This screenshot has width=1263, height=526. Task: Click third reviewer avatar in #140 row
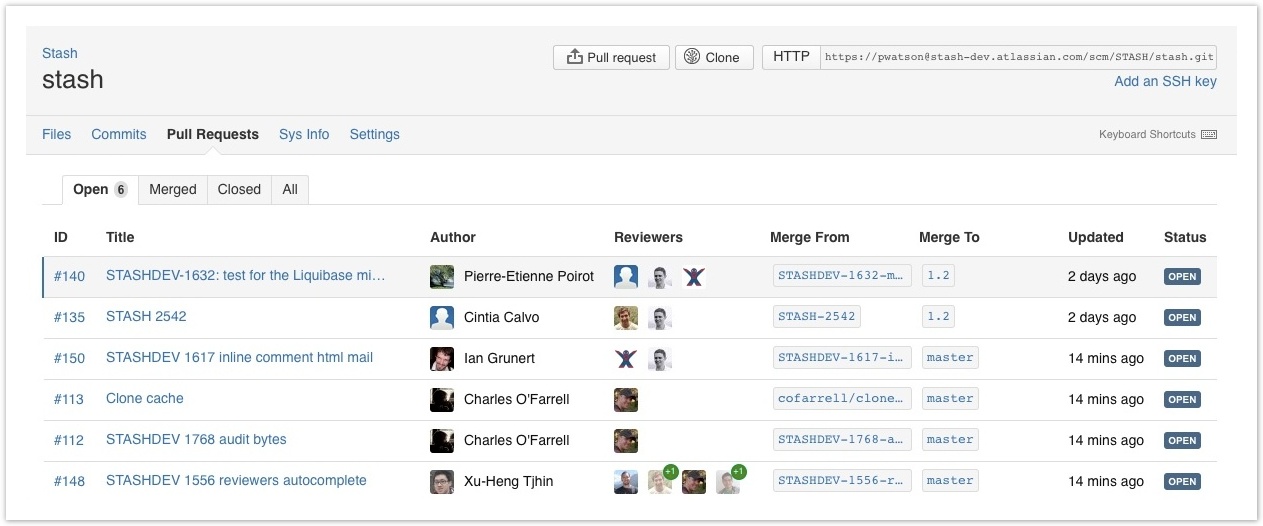pos(694,277)
